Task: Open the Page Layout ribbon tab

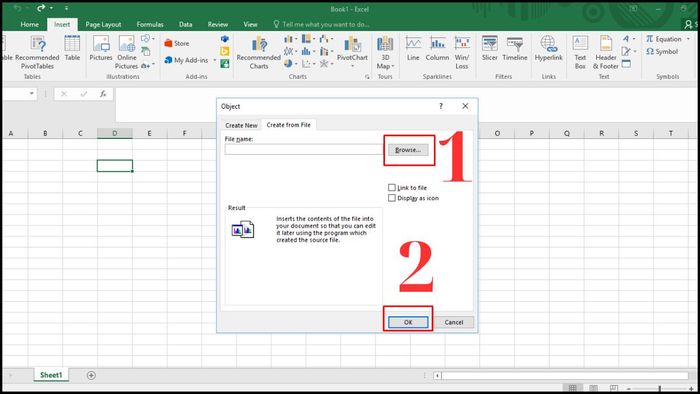Action: [x=103, y=25]
